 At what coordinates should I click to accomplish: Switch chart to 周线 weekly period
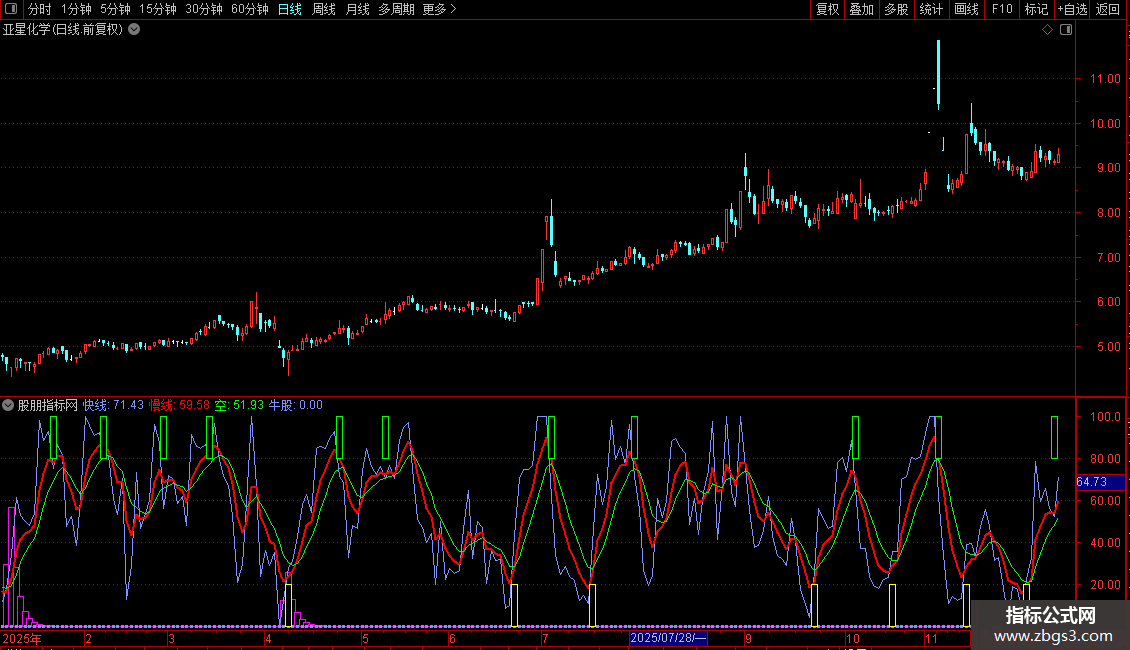(x=324, y=9)
